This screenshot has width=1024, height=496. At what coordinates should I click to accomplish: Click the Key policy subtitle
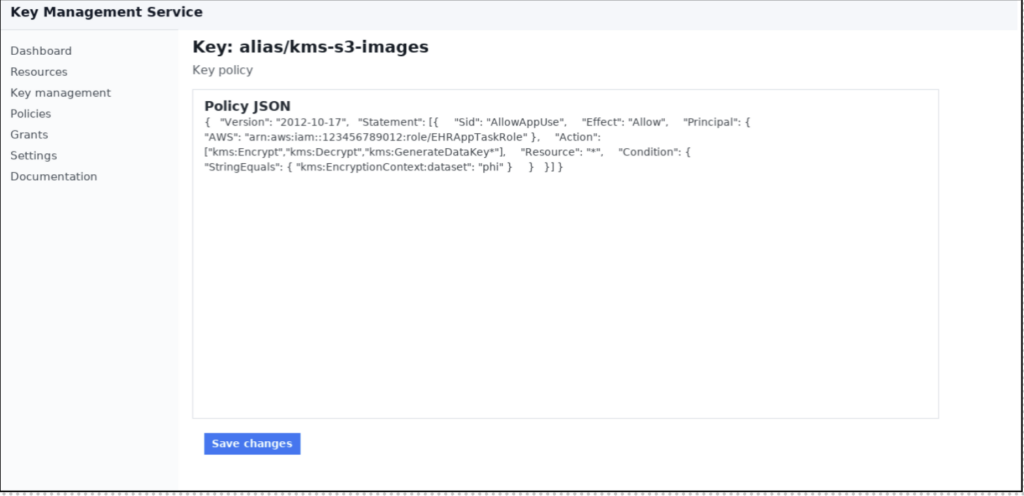click(x=223, y=70)
